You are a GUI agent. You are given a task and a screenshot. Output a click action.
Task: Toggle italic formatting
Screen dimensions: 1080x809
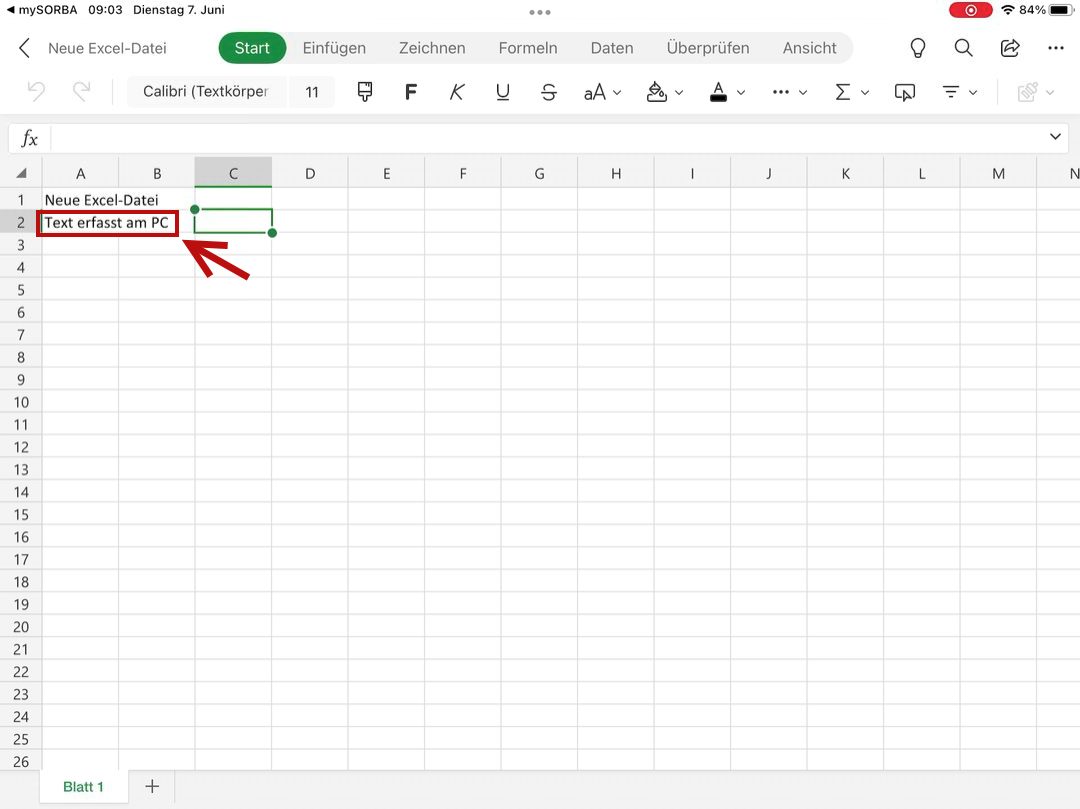point(457,92)
